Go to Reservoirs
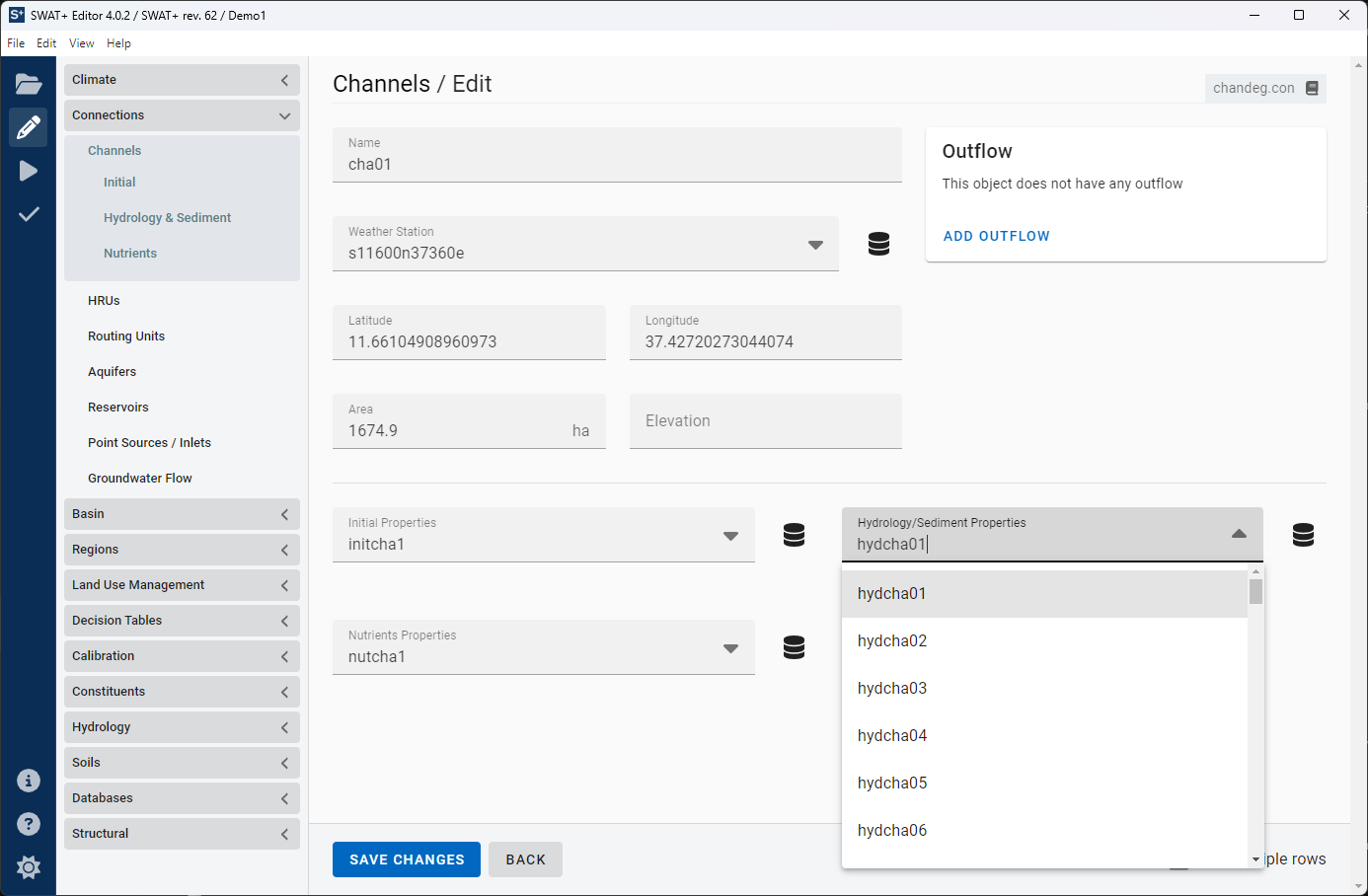The image size is (1368, 896). (117, 408)
